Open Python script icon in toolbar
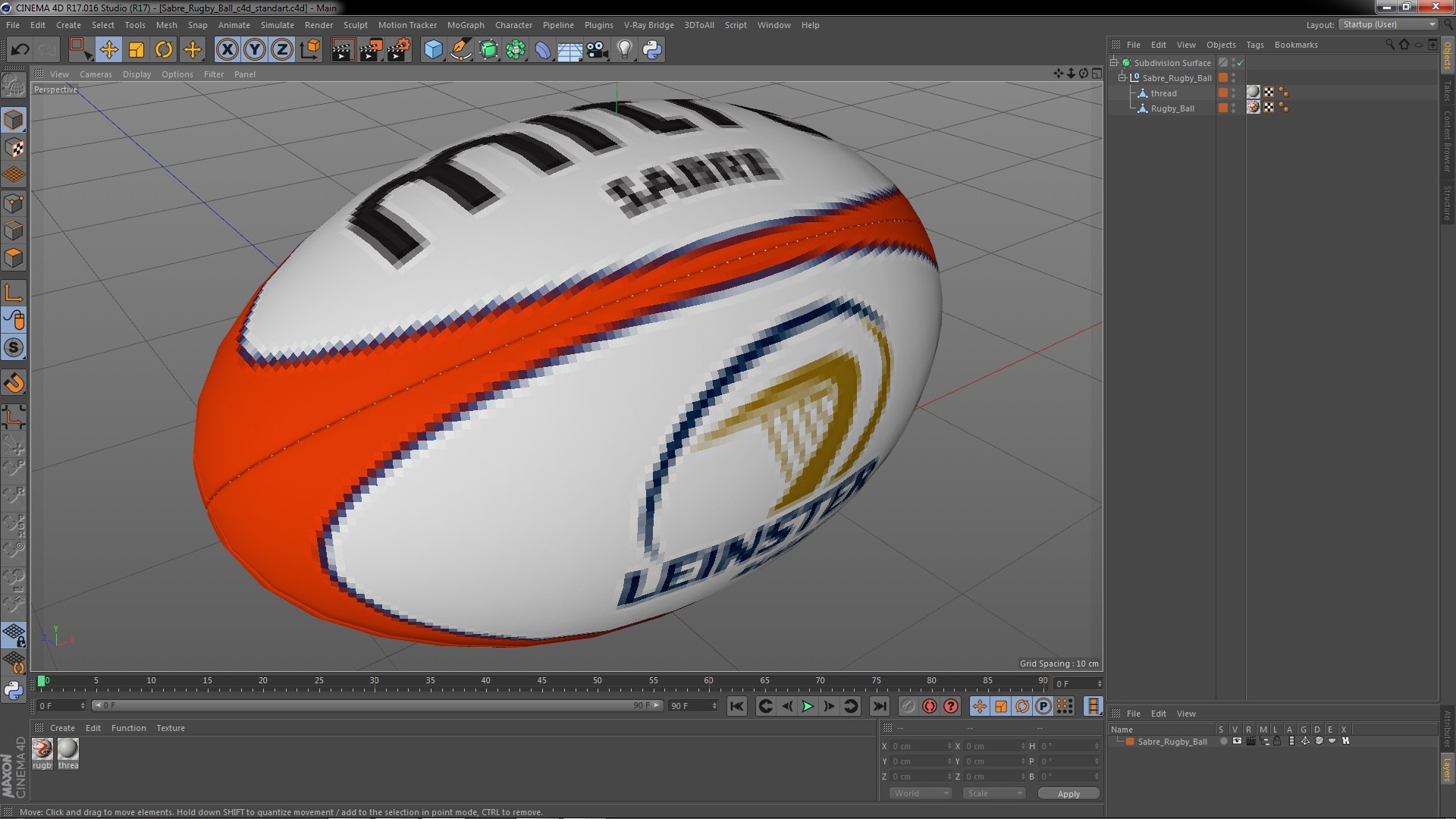This screenshot has height=819, width=1456. tap(652, 50)
